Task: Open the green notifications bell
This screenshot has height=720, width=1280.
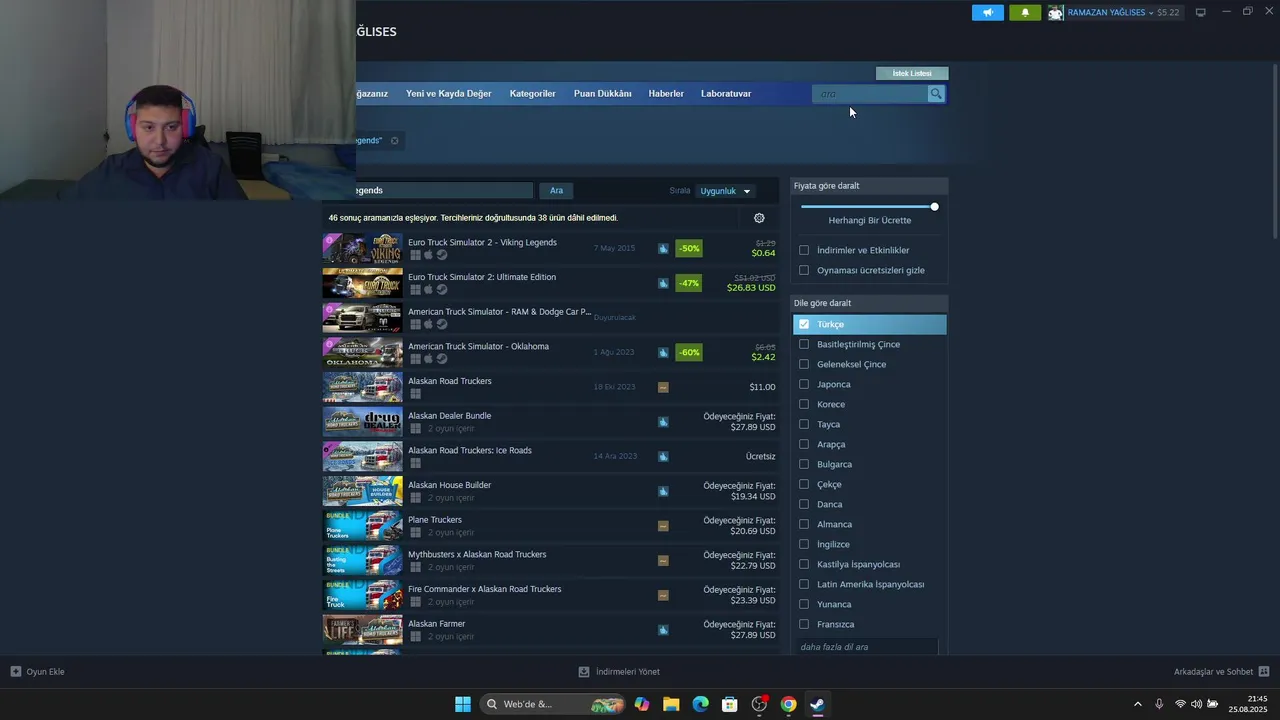Action: coord(1025,13)
